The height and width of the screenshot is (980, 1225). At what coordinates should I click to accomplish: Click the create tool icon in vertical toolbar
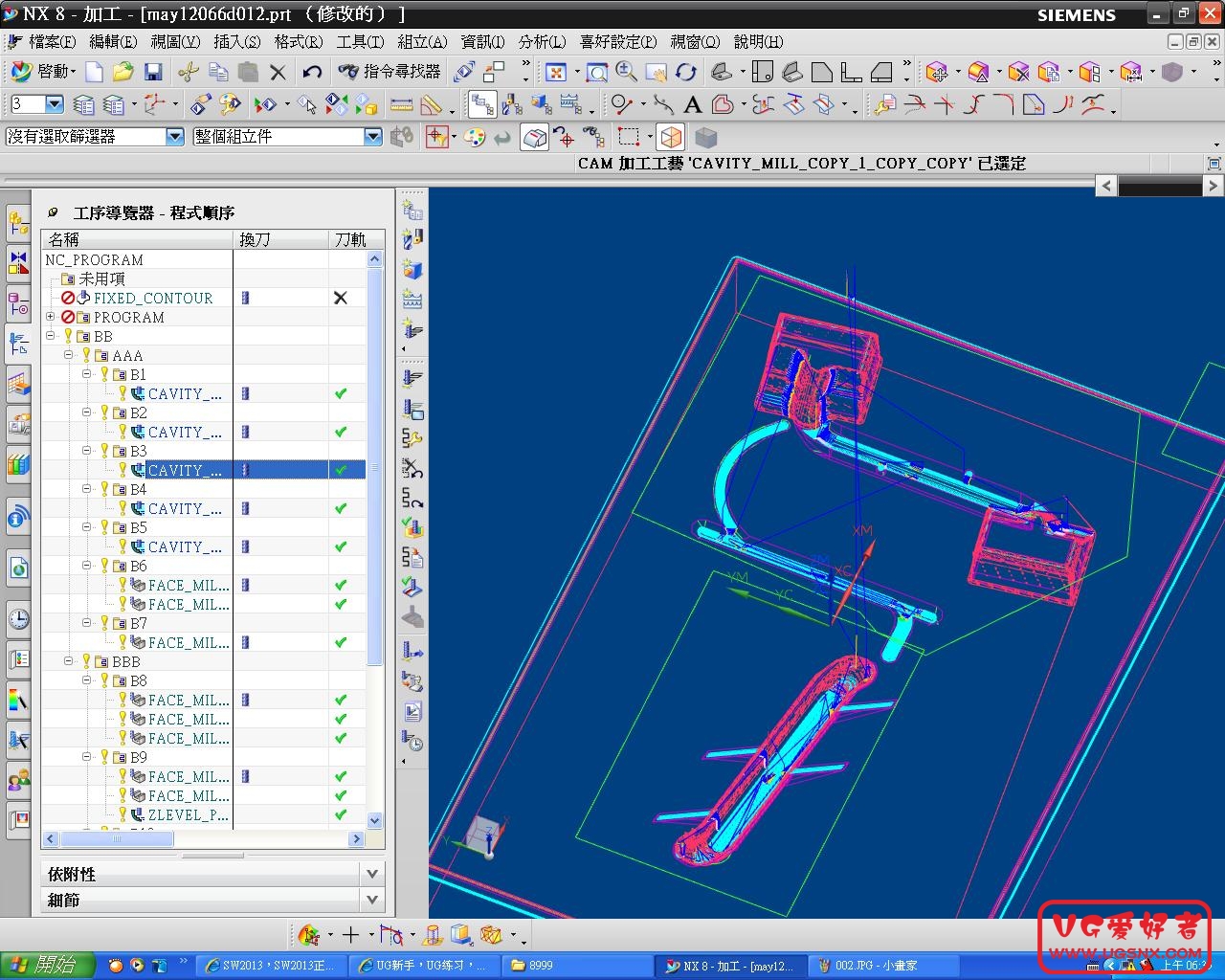coord(412,239)
